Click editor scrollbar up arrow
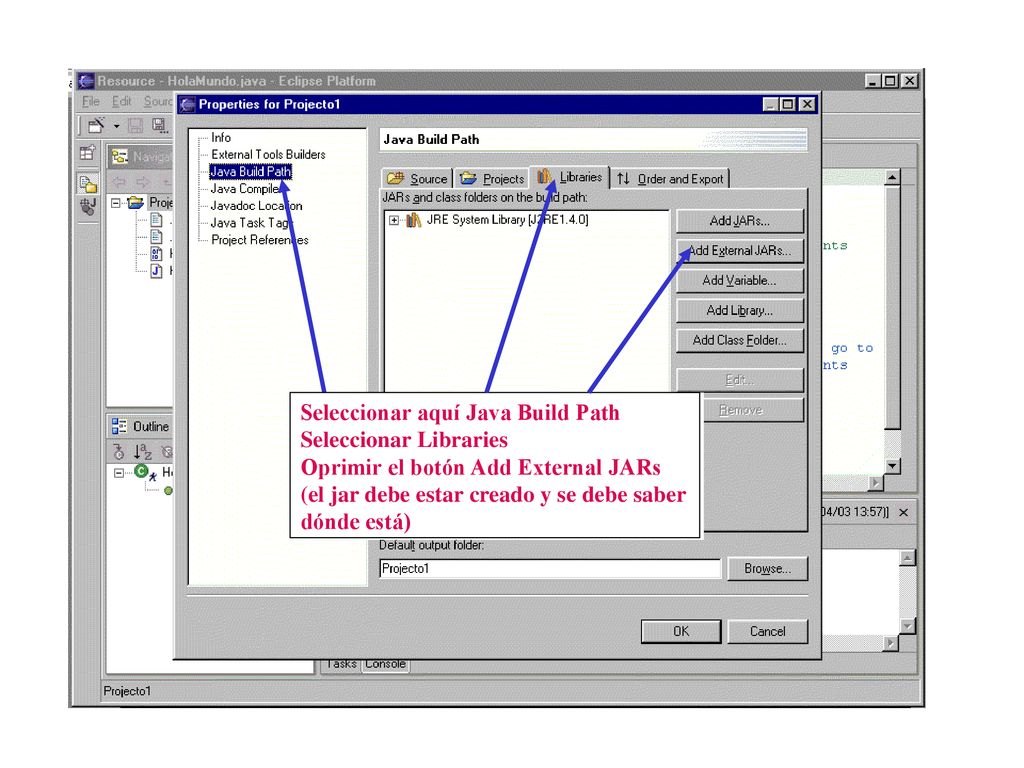This screenshot has height=768, width=1024. click(892, 177)
